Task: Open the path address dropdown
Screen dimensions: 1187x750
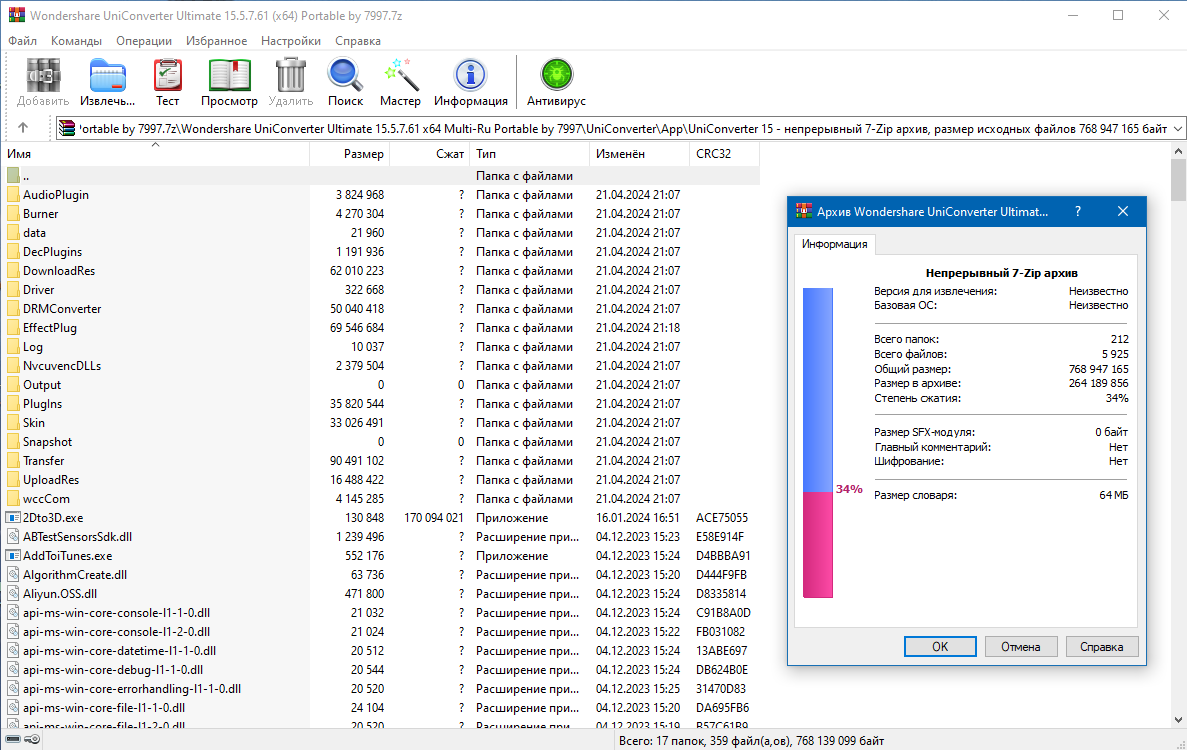Action: tap(1177, 129)
